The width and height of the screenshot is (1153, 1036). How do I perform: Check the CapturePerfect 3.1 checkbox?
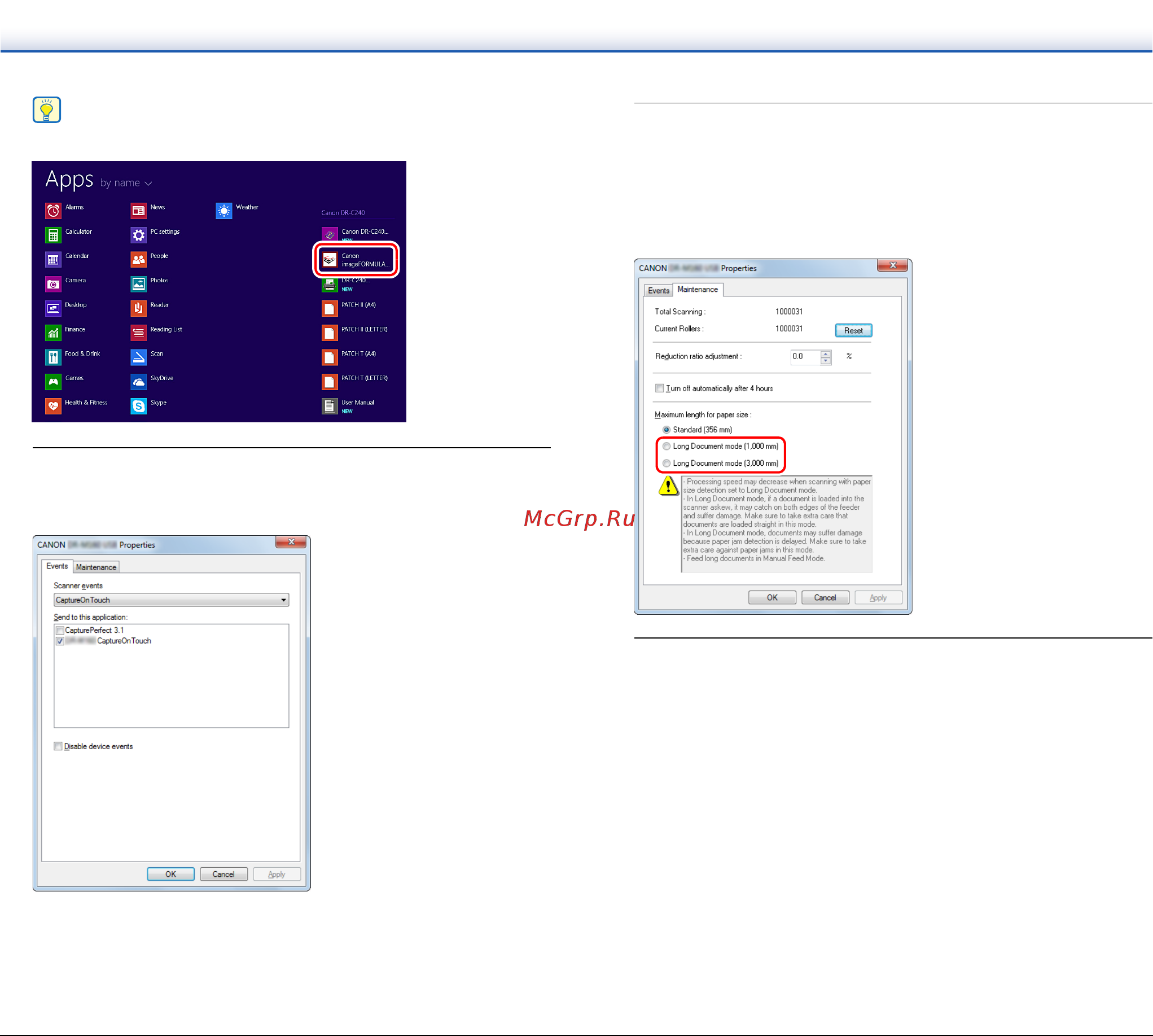point(60,631)
